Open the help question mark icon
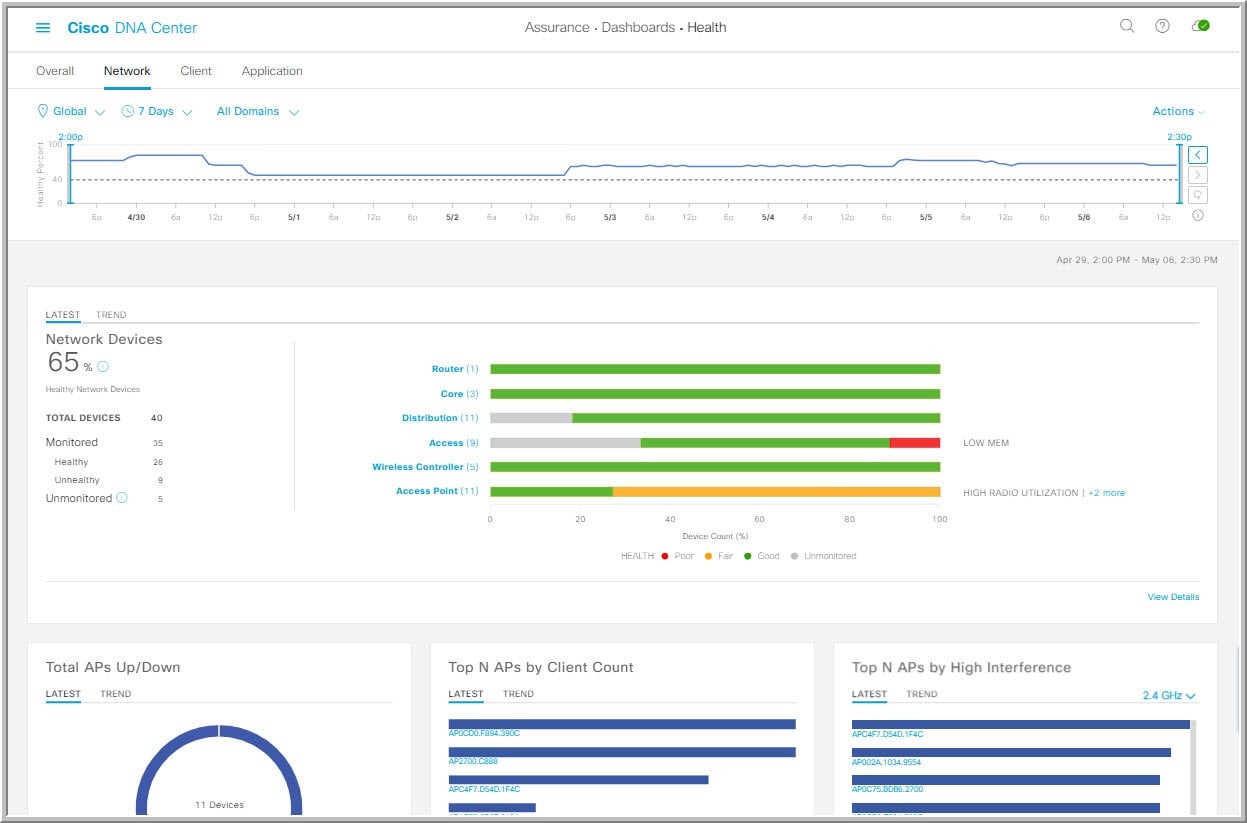The width and height of the screenshot is (1247, 823). point(1162,27)
